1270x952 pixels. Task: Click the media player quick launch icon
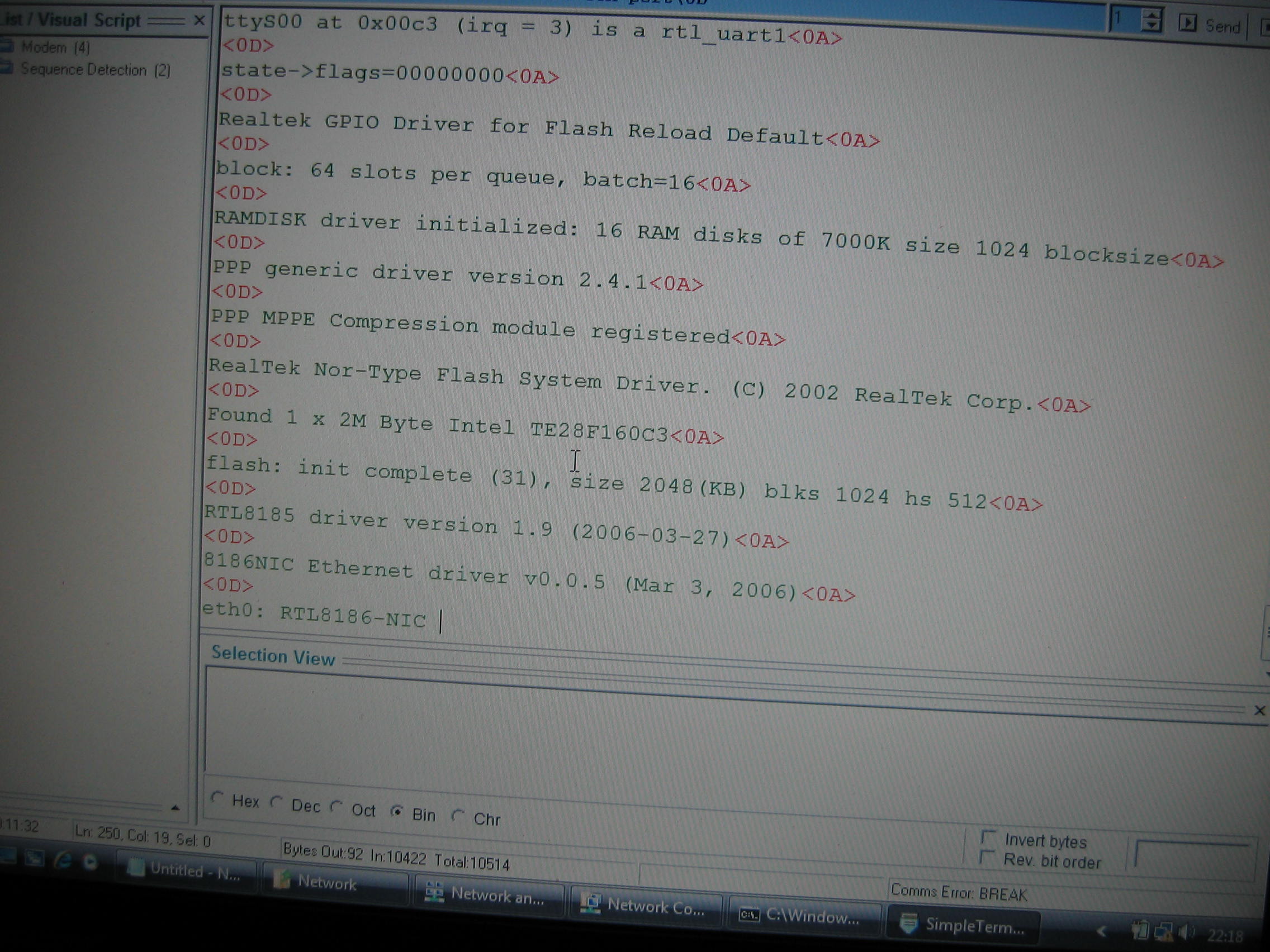coord(90,861)
